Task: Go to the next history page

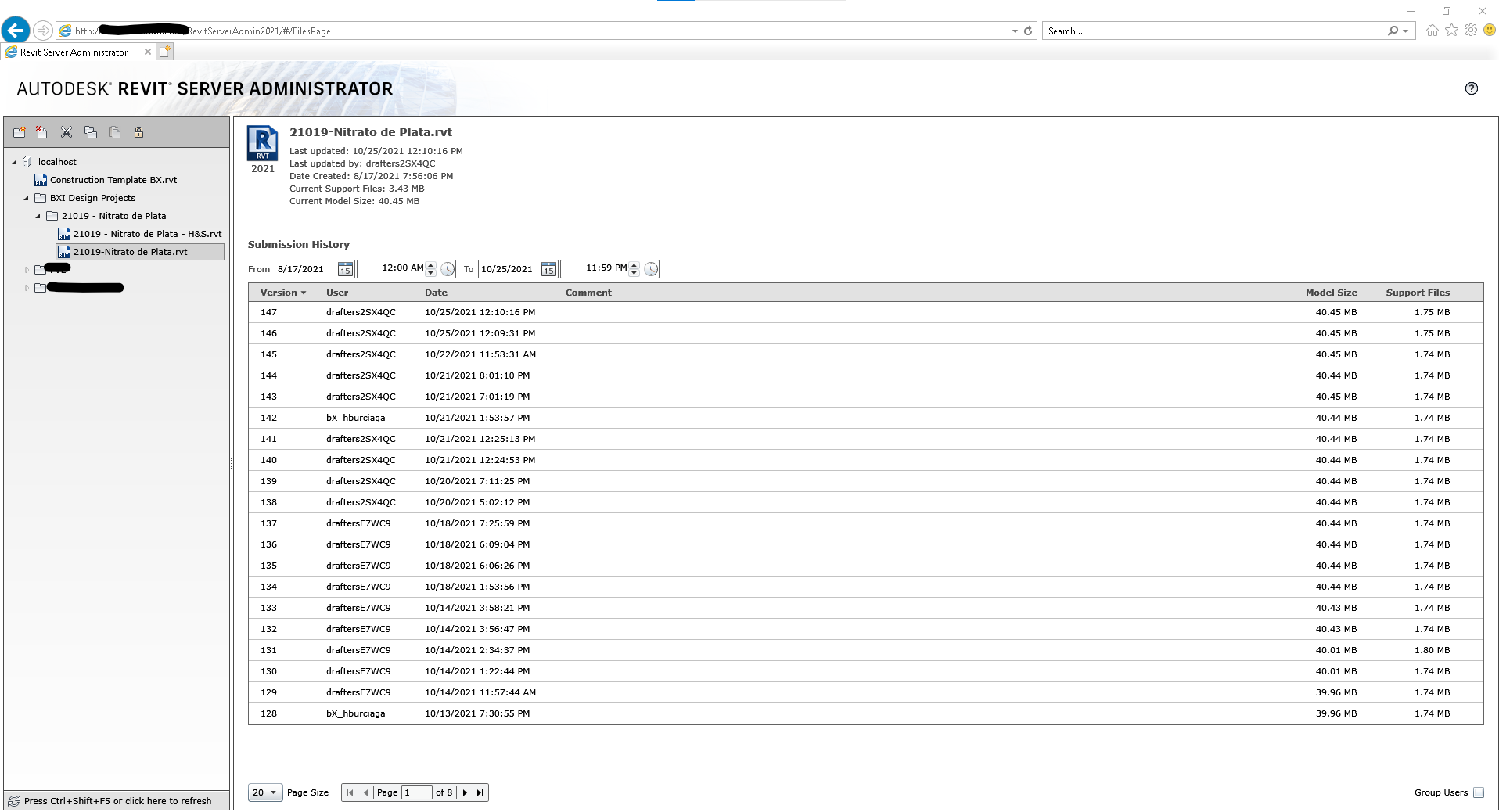Action: click(x=465, y=792)
